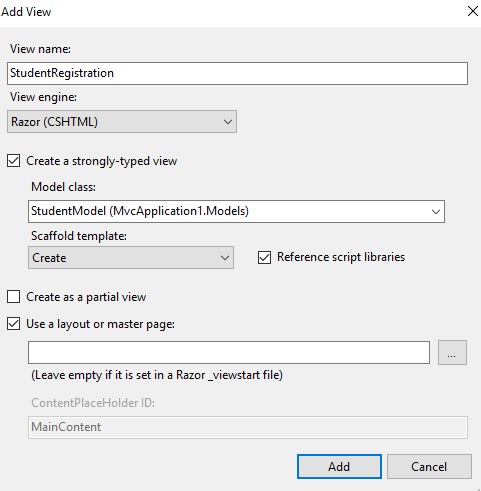The height and width of the screenshot is (491, 481).
Task: Close the Add View dialog with the X icon
Action: tap(473, 11)
